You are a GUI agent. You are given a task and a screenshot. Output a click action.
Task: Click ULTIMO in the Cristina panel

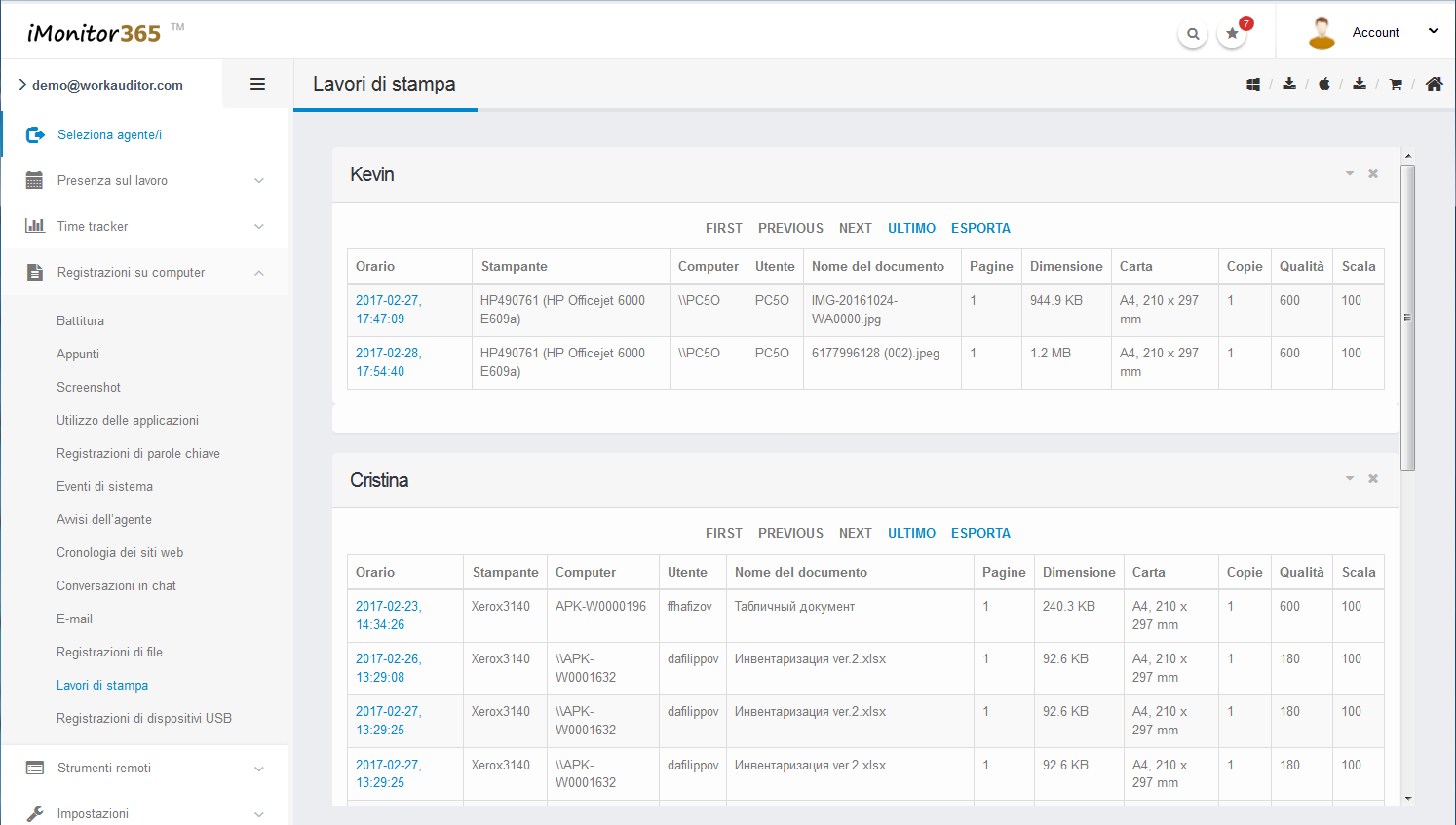911,534
